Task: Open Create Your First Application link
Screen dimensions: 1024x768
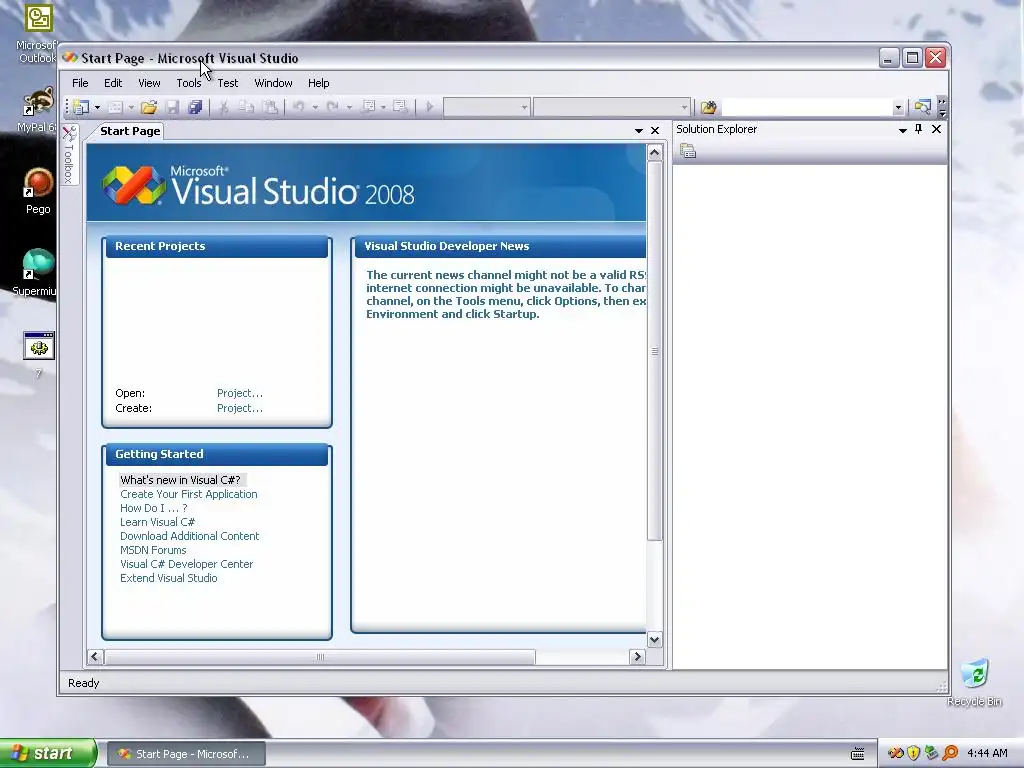Action: pos(189,494)
